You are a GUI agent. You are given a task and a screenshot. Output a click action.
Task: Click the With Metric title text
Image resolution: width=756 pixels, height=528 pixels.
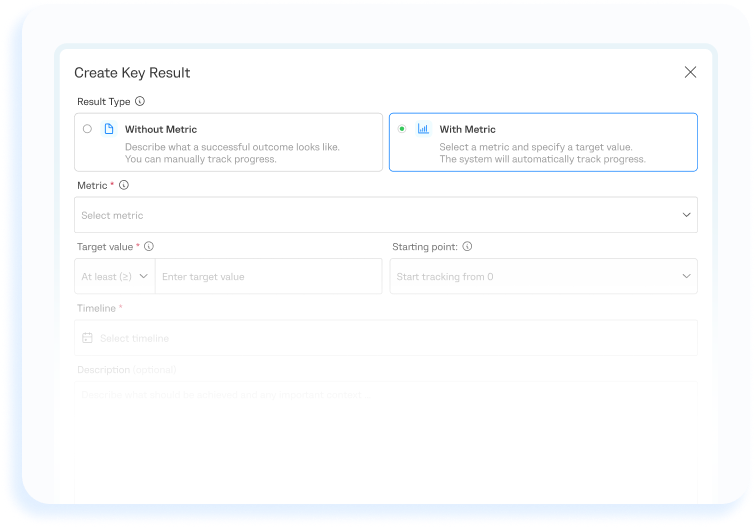tap(467, 129)
